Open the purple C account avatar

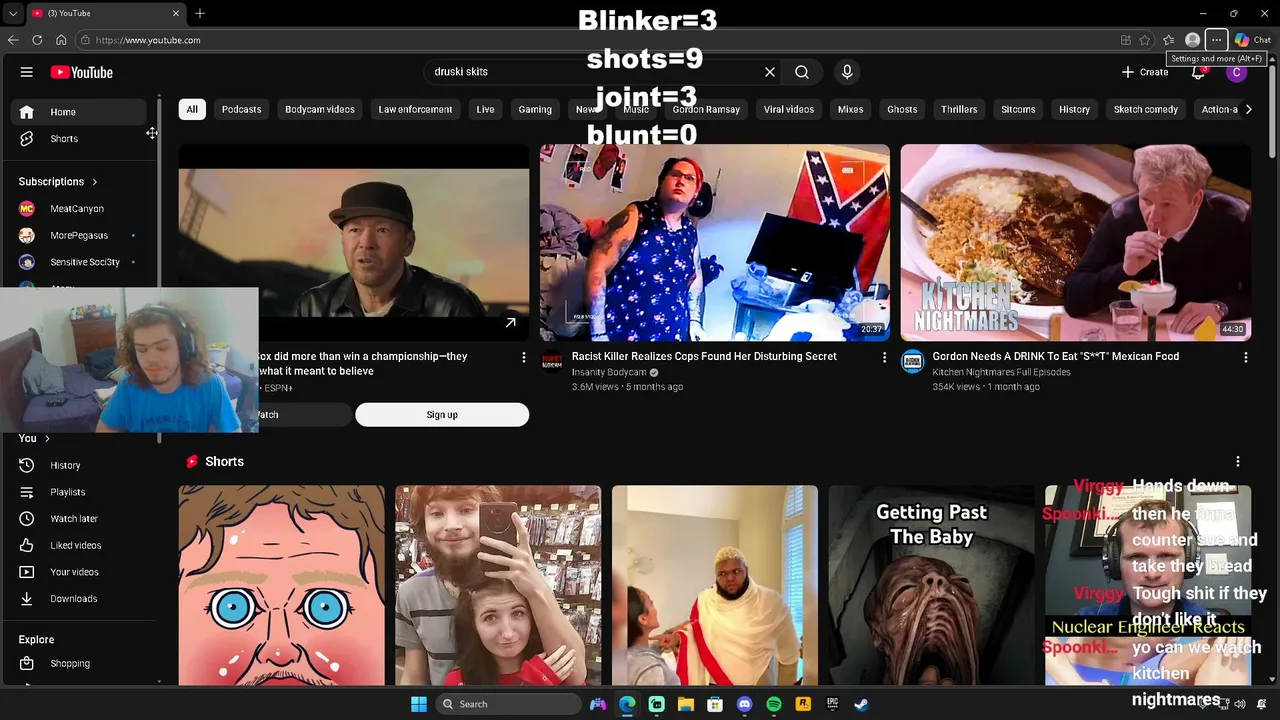point(1237,72)
